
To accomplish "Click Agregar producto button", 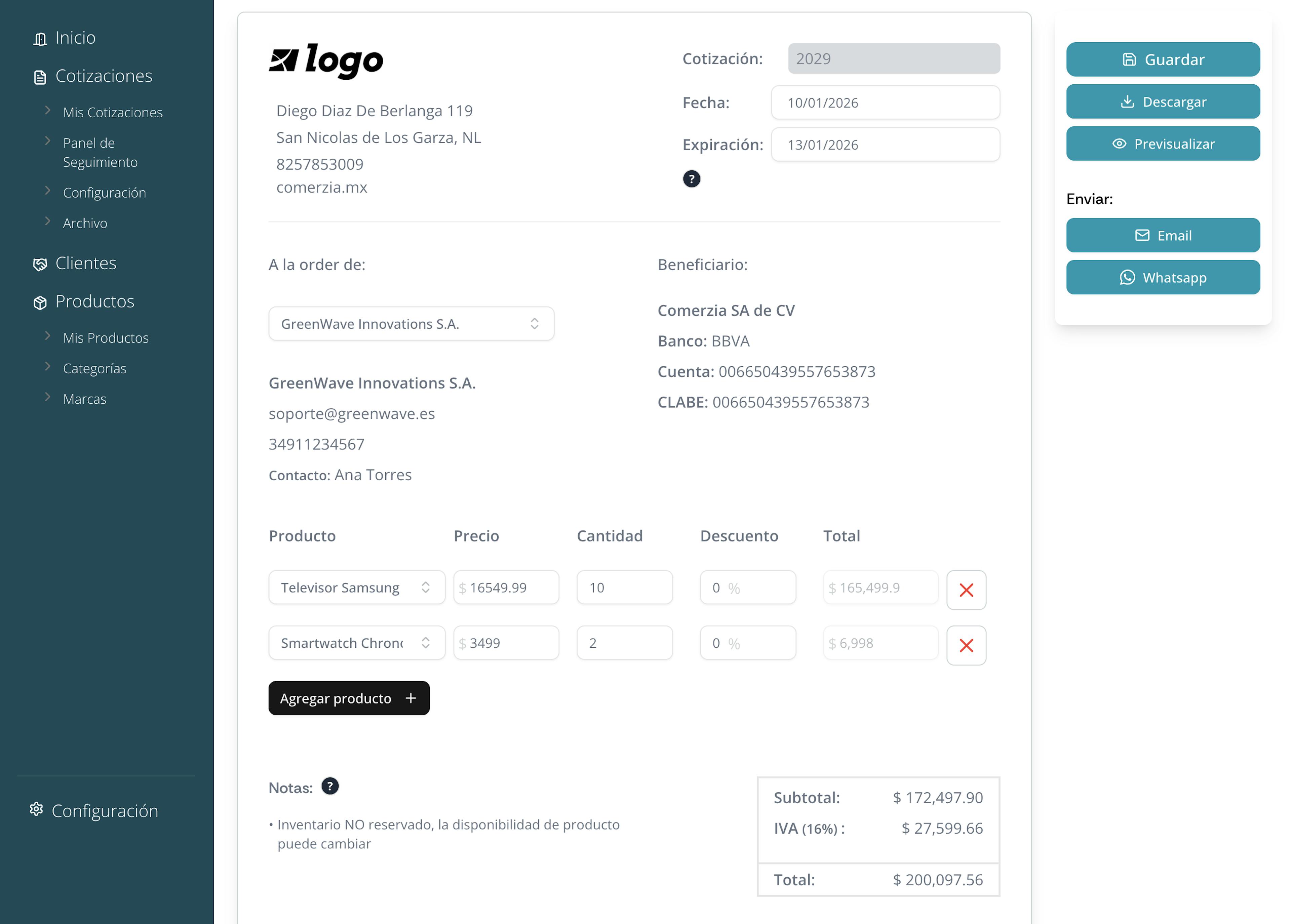I will click(x=348, y=698).
